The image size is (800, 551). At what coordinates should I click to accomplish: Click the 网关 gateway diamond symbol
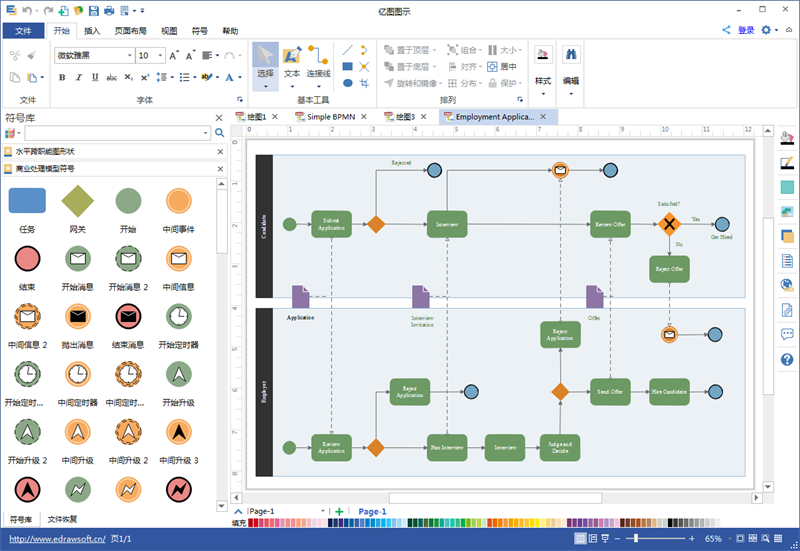77,202
